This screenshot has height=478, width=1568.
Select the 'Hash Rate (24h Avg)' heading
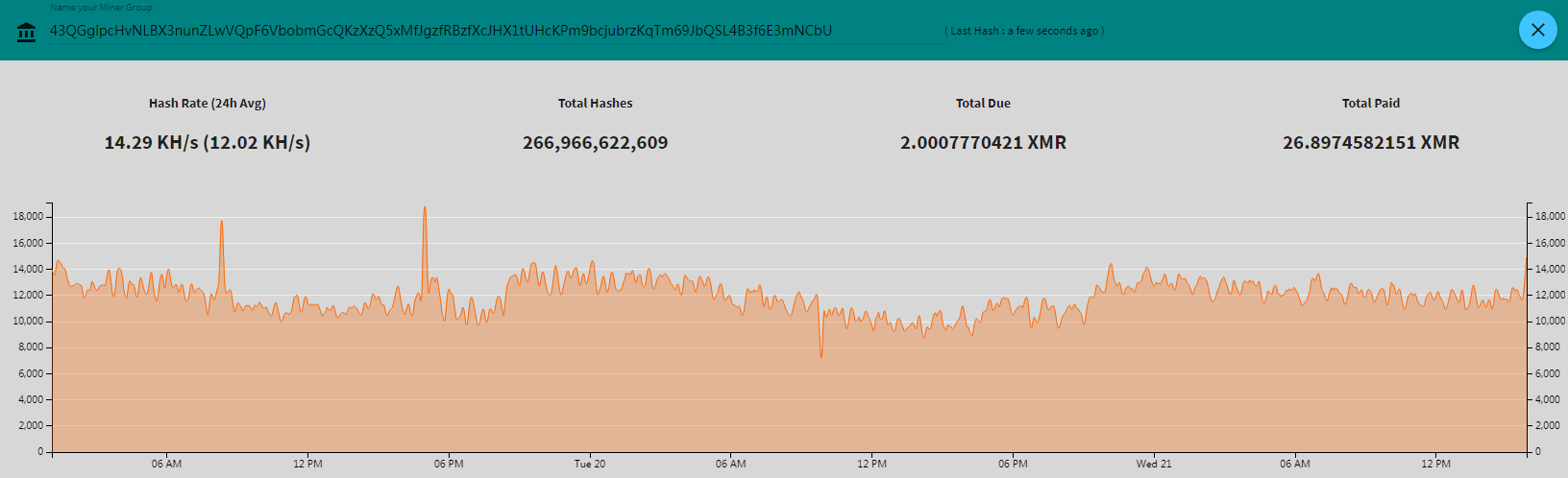click(x=208, y=104)
